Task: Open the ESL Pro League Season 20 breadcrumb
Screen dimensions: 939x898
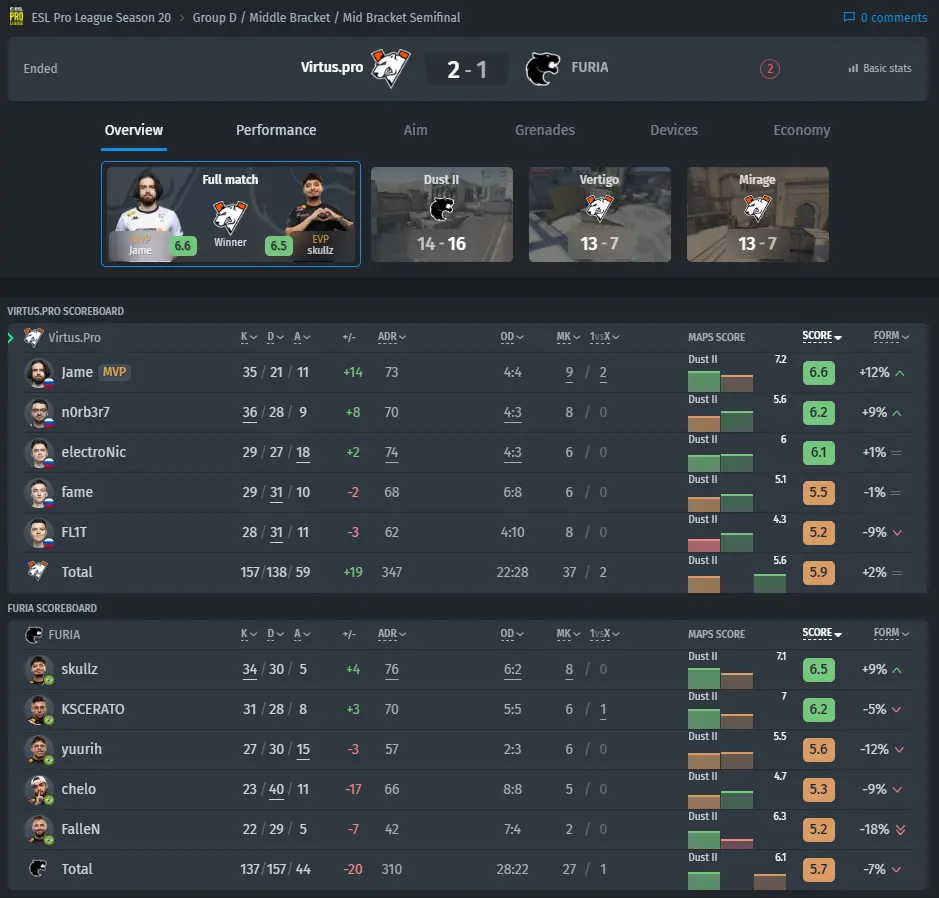Action: coord(101,18)
